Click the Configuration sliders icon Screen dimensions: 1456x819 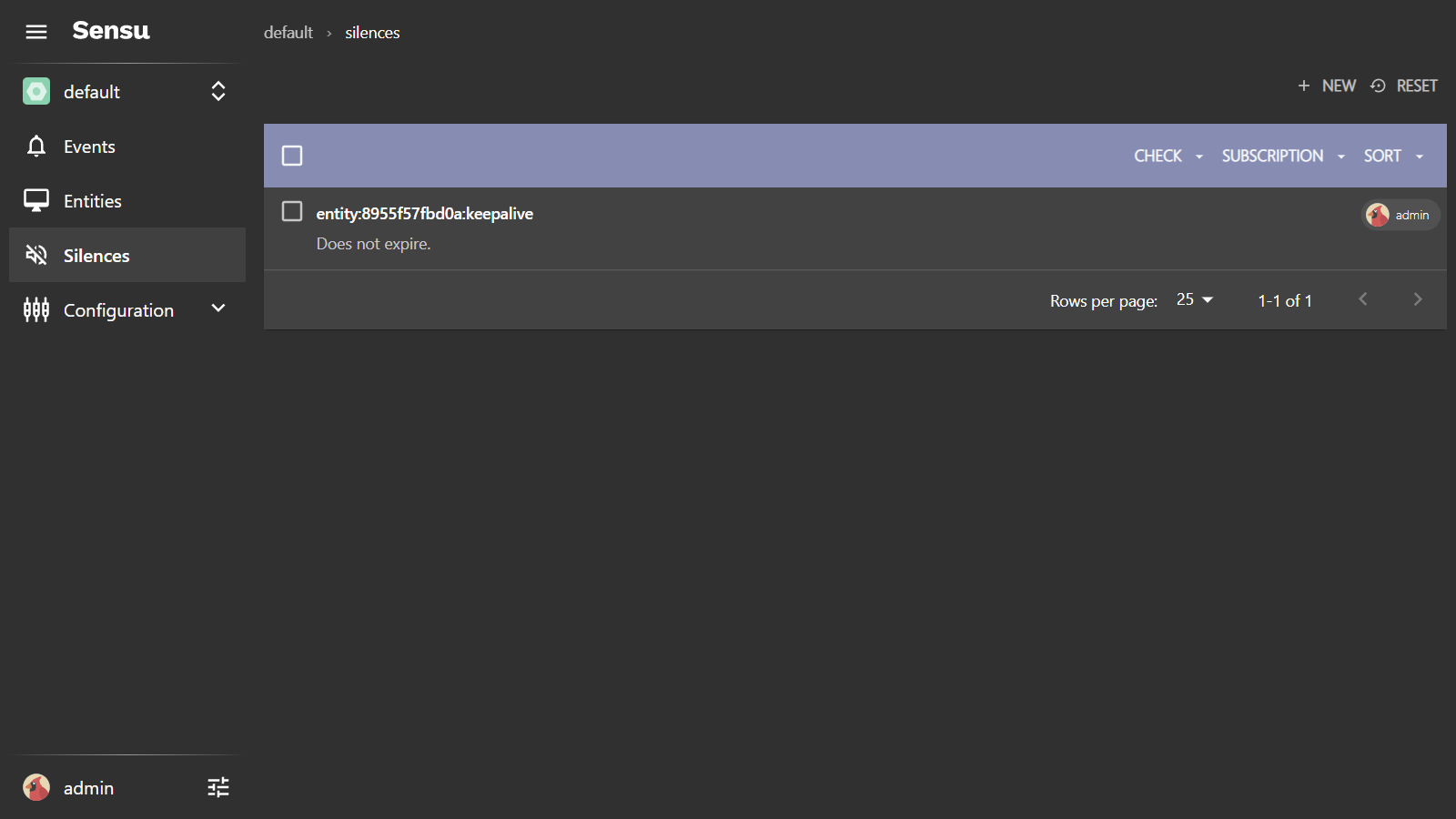click(36, 310)
